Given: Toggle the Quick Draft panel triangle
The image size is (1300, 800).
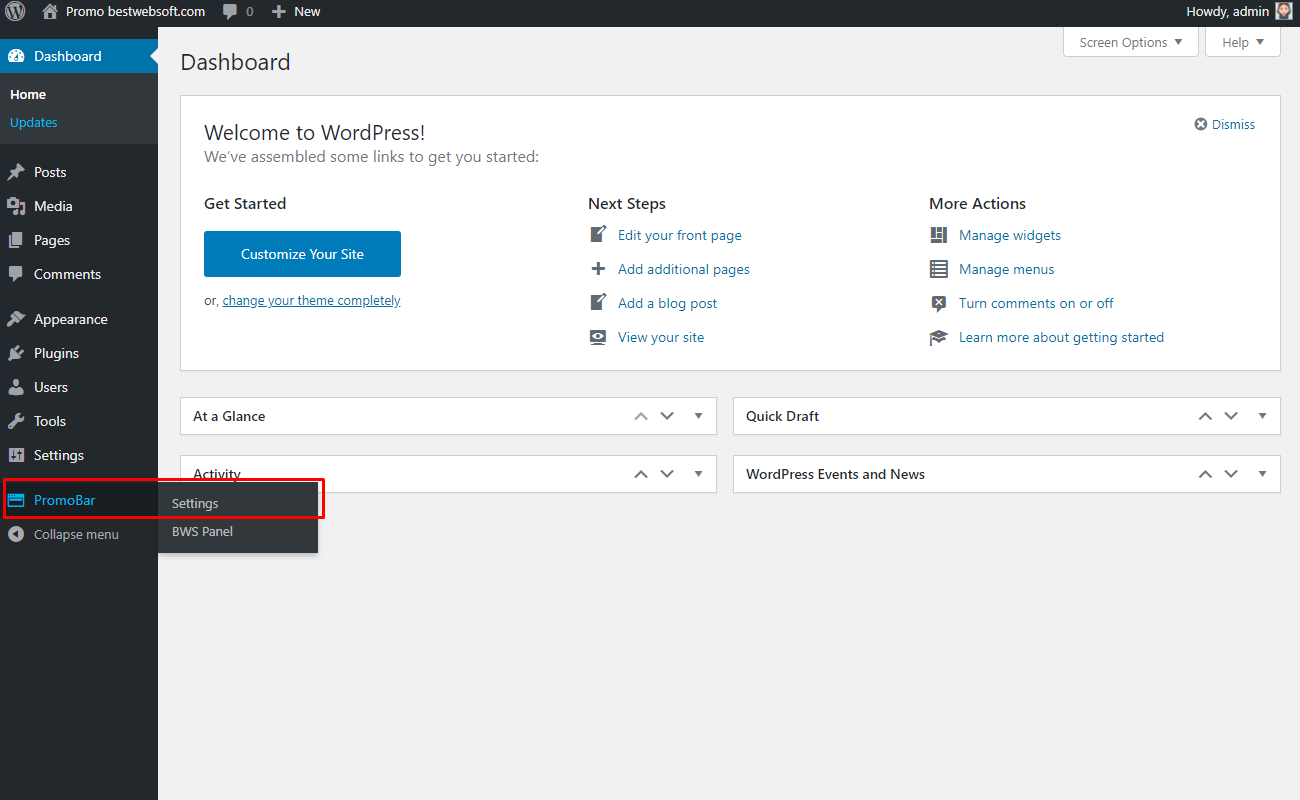Looking at the screenshot, I should click(x=1262, y=416).
